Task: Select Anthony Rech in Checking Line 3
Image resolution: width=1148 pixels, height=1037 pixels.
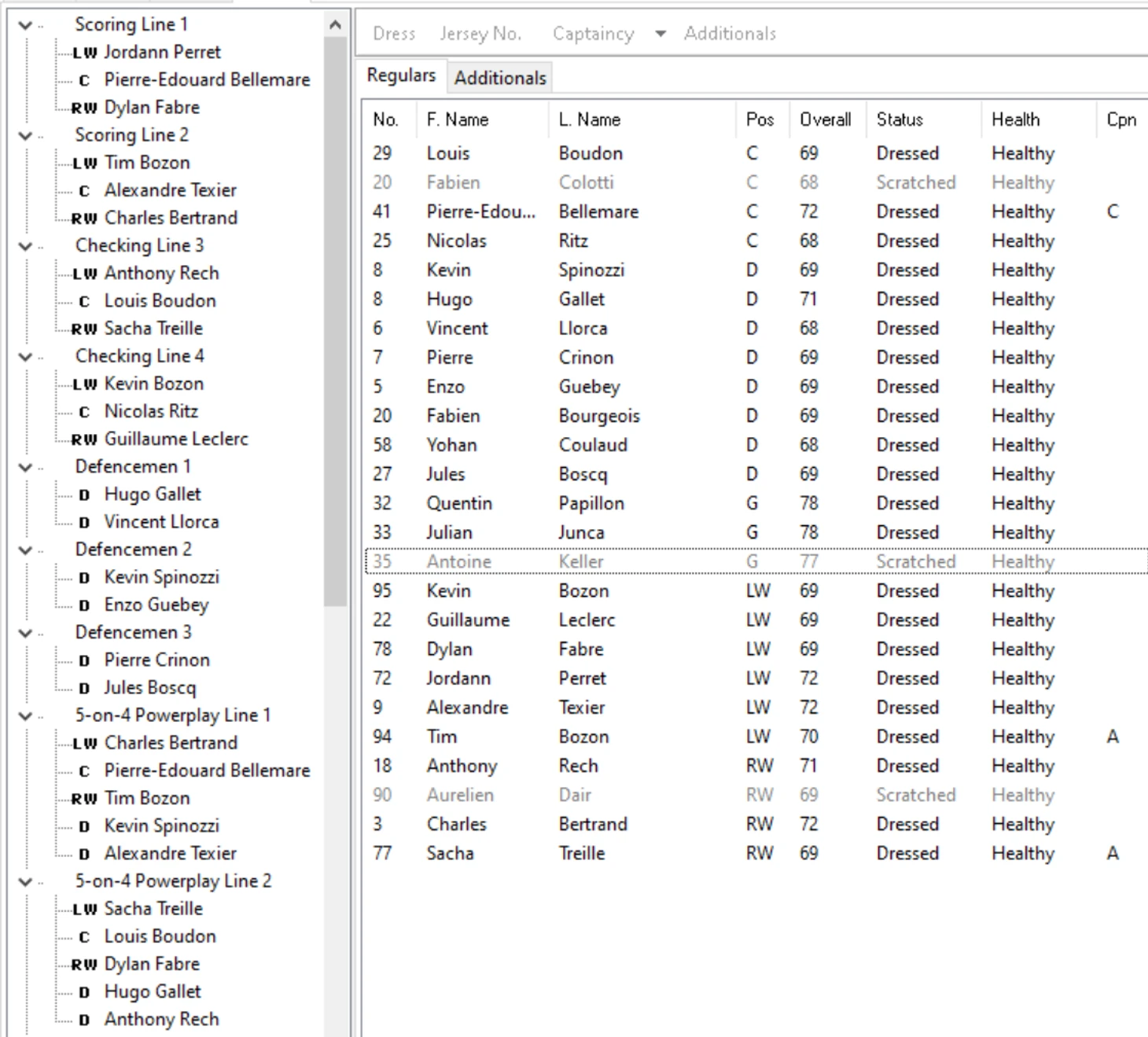Action: coord(161,274)
